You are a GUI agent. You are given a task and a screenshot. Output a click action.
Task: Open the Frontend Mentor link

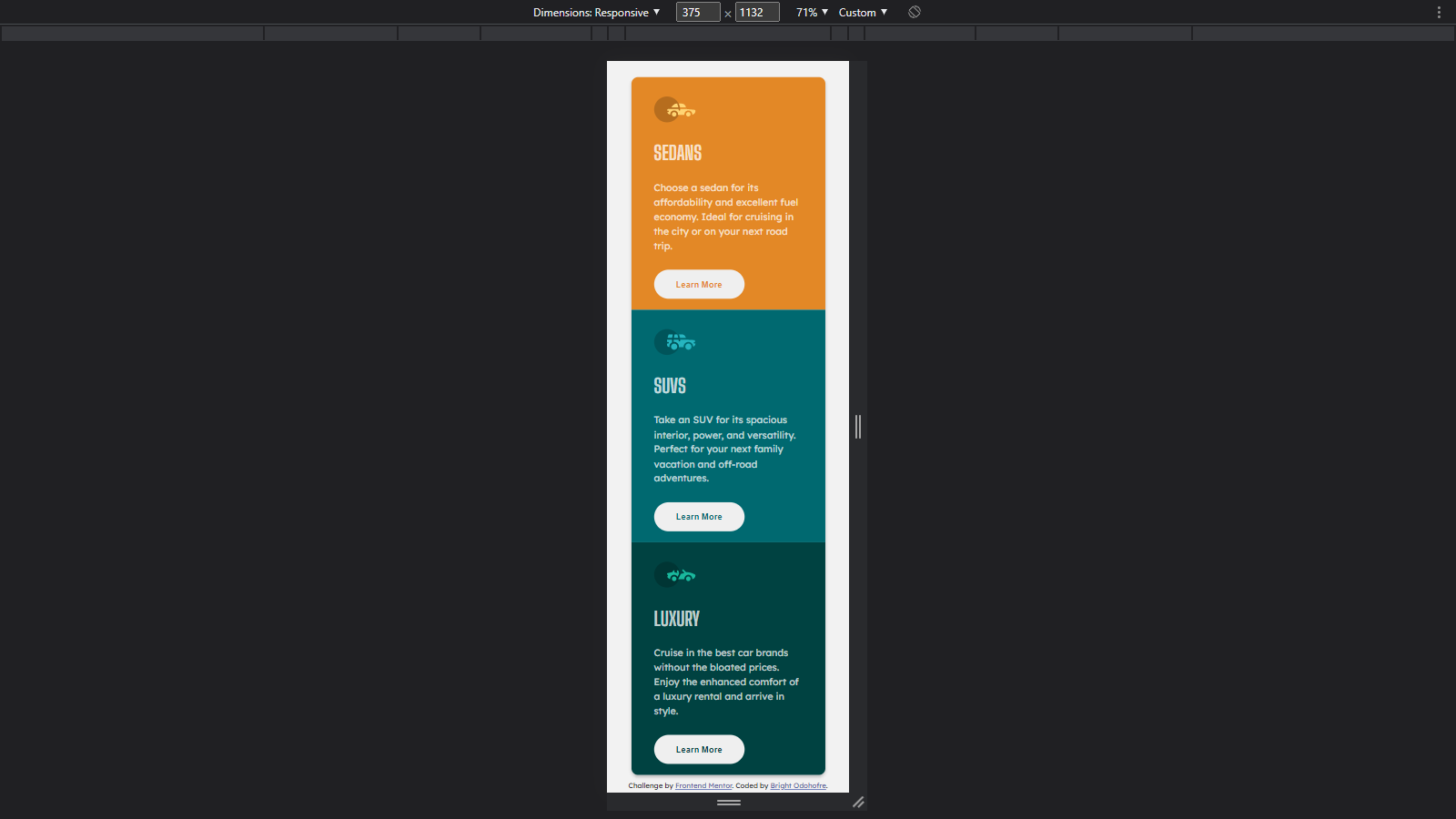[x=703, y=786]
